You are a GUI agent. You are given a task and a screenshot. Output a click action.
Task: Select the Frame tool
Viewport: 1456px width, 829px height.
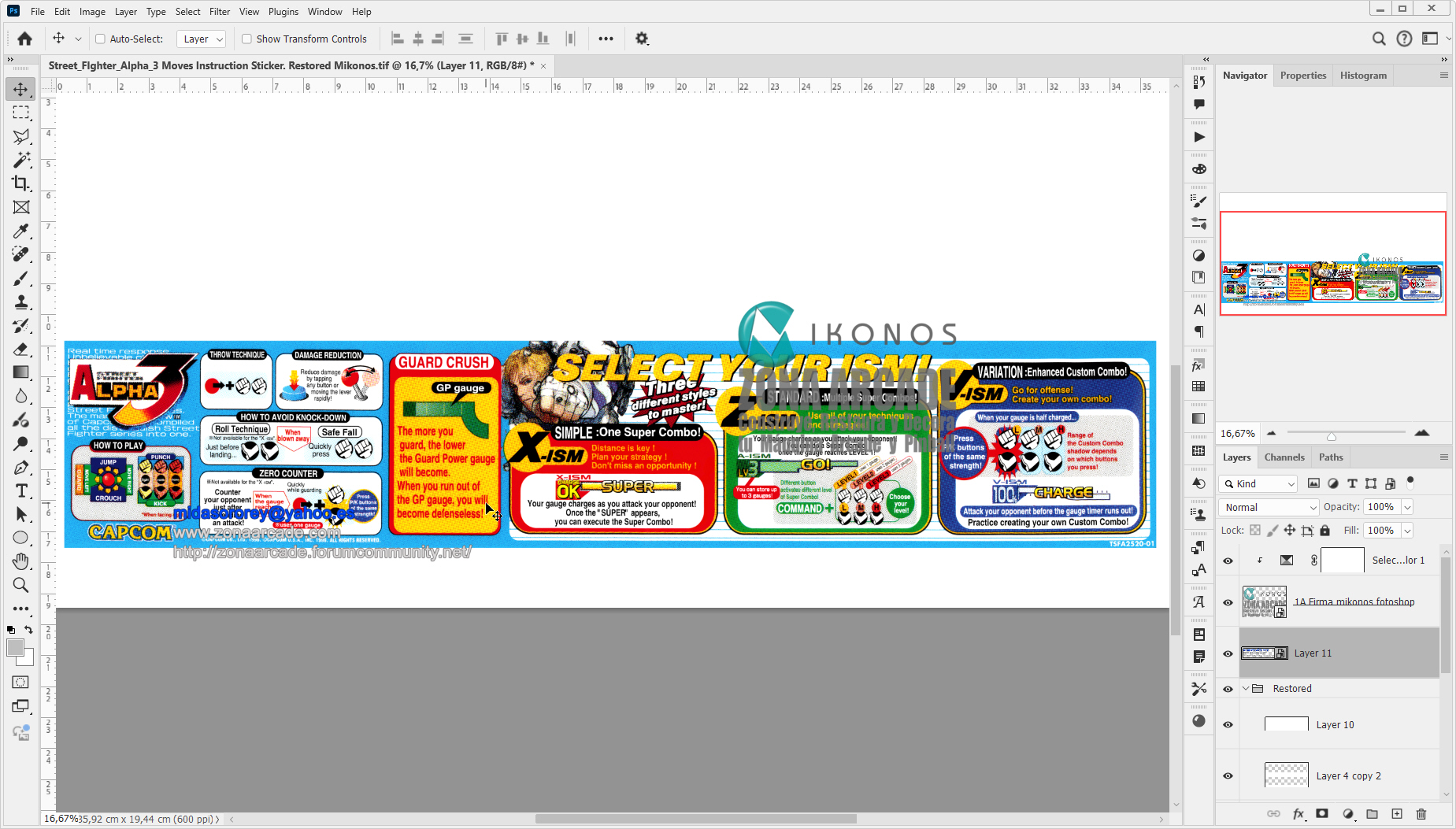pos(21,207)
